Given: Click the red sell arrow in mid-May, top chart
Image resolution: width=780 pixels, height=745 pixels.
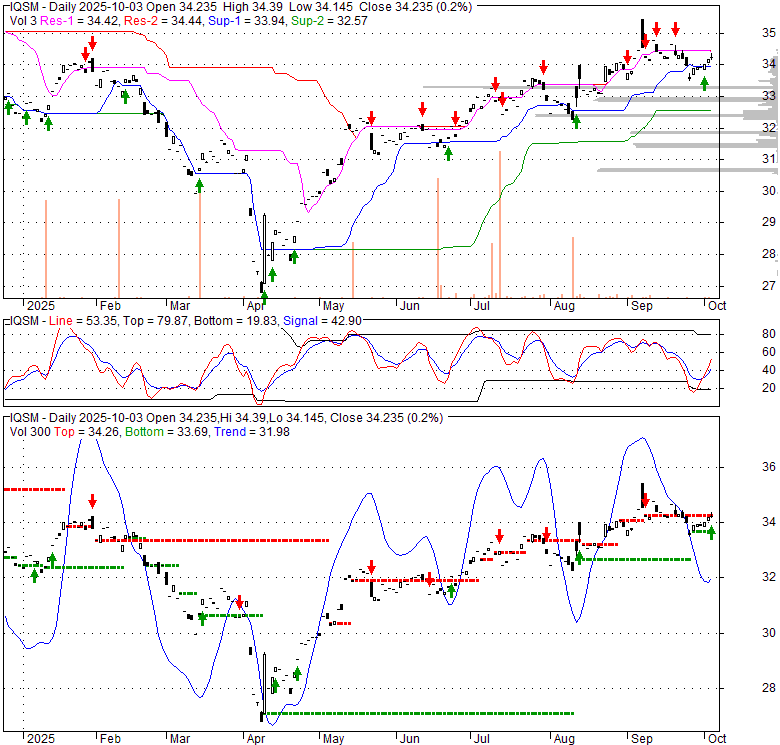Looking at the screenshot, I should [x=371, y=118].
